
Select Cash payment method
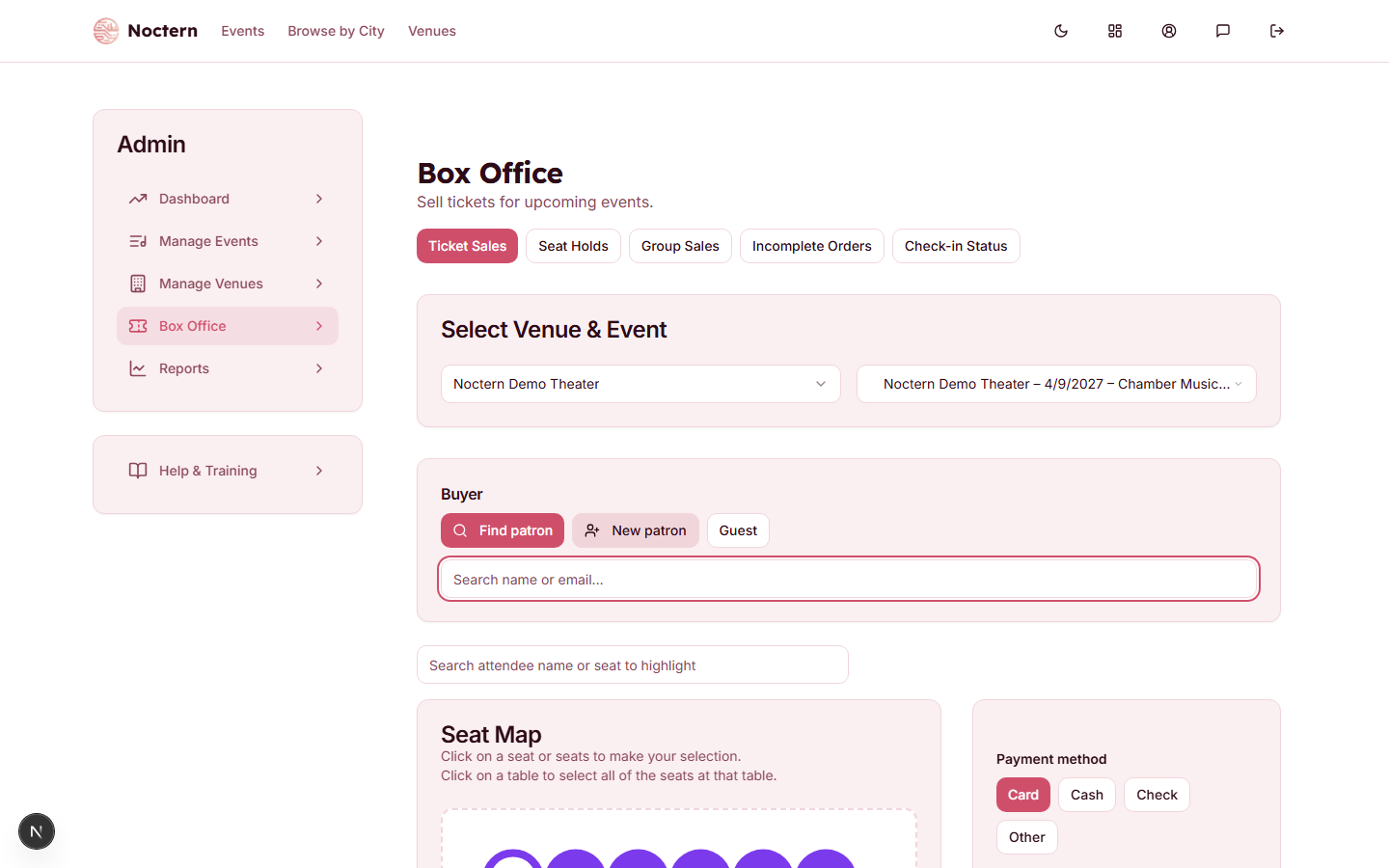tap(1087, 795)
